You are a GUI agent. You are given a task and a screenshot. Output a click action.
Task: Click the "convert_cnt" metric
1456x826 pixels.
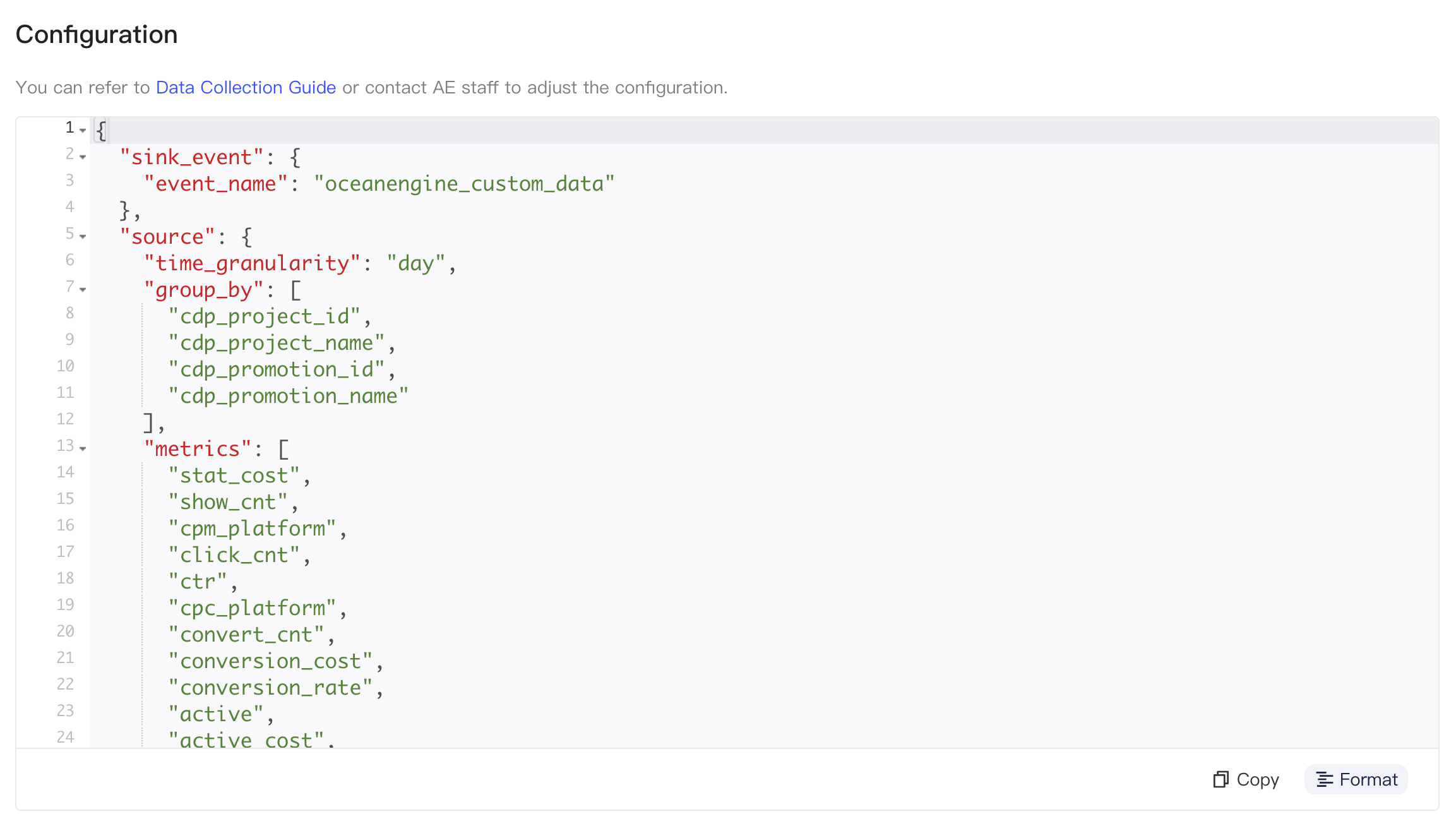pyautogui.click(x=246, y=635)
